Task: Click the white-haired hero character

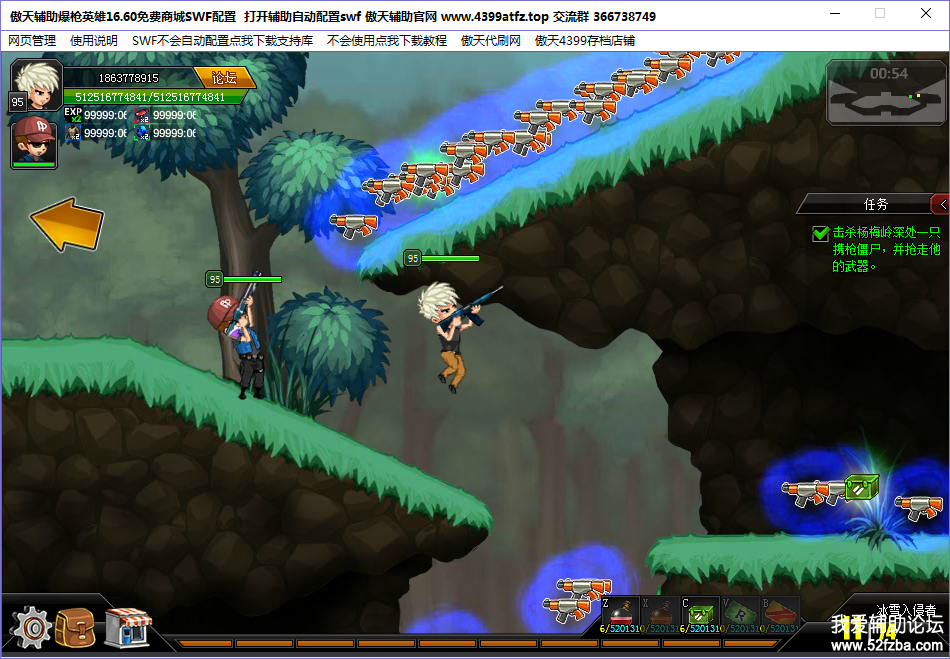Action: (x=456, y=336)
